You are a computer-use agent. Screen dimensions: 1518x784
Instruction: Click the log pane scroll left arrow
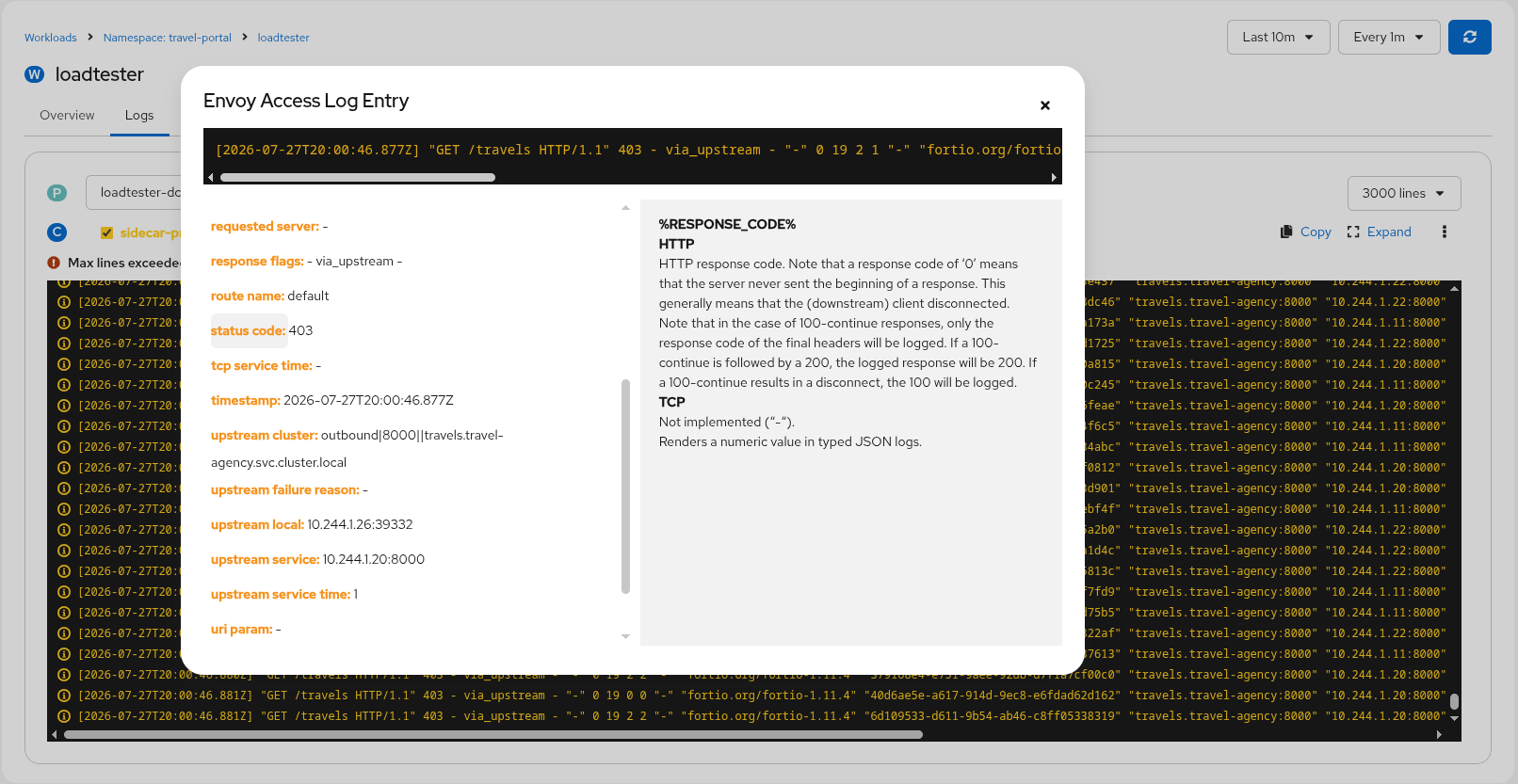click(x=55, y=734)
